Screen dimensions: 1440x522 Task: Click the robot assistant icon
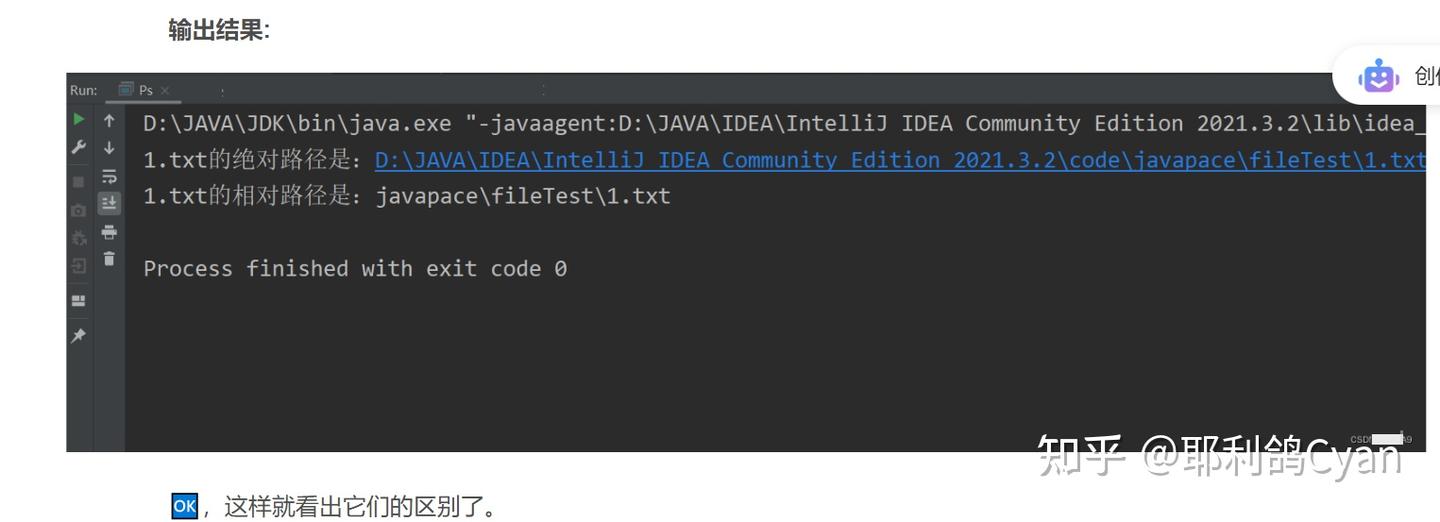1379,76
